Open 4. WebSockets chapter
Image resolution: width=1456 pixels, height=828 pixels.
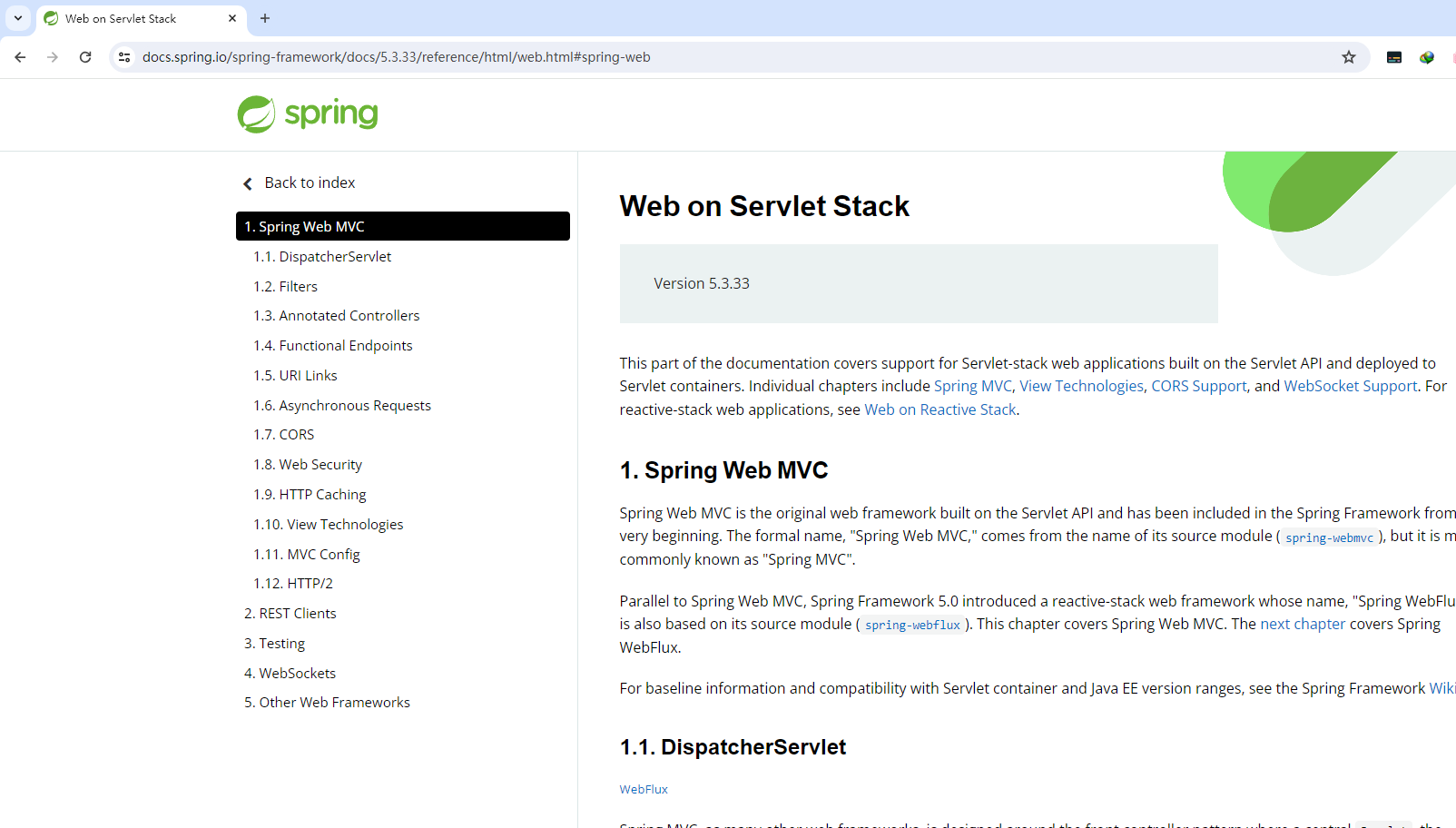[x=290, y=674]
